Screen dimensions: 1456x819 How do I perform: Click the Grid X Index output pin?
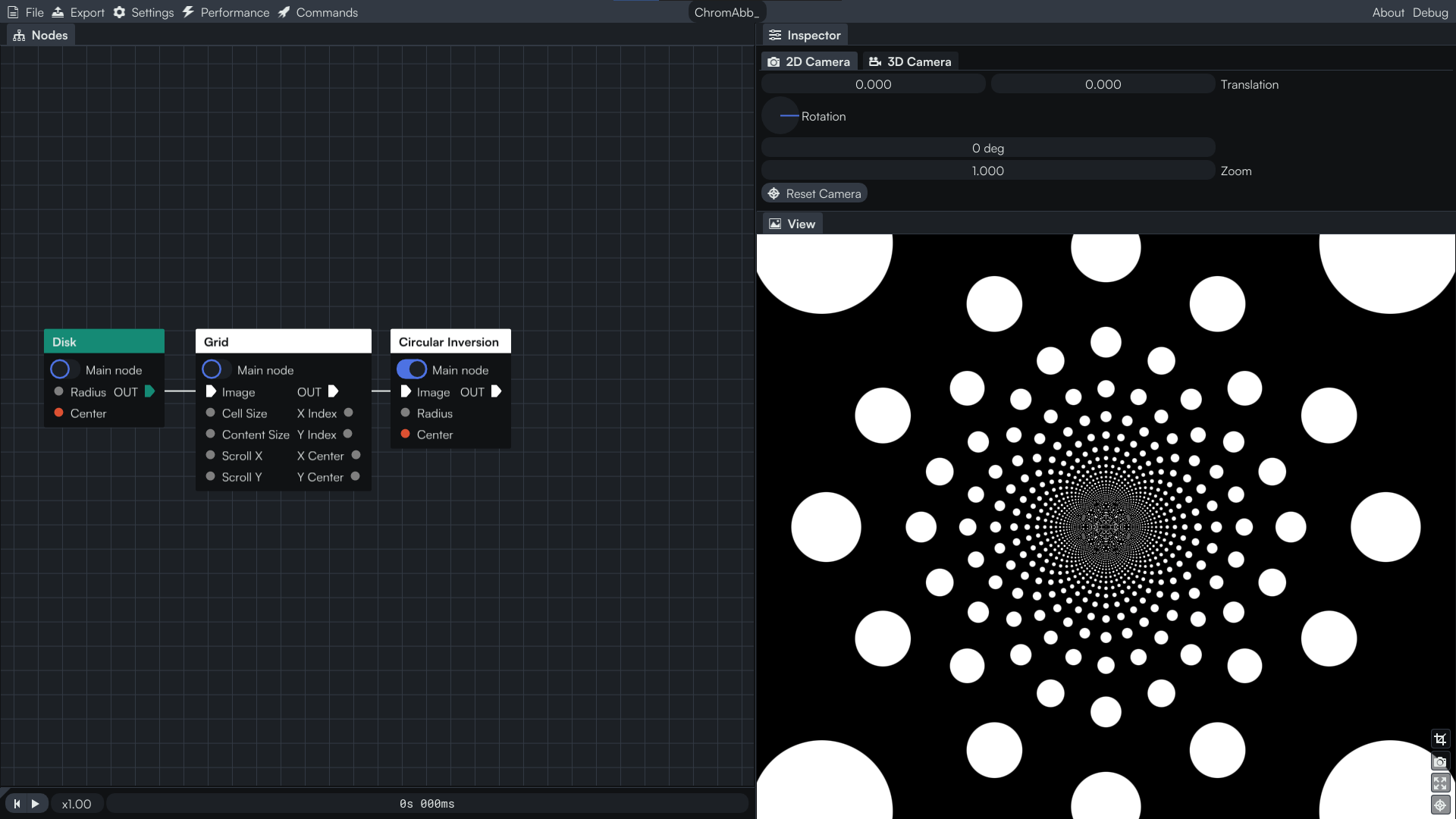click(x=348, y=413)
